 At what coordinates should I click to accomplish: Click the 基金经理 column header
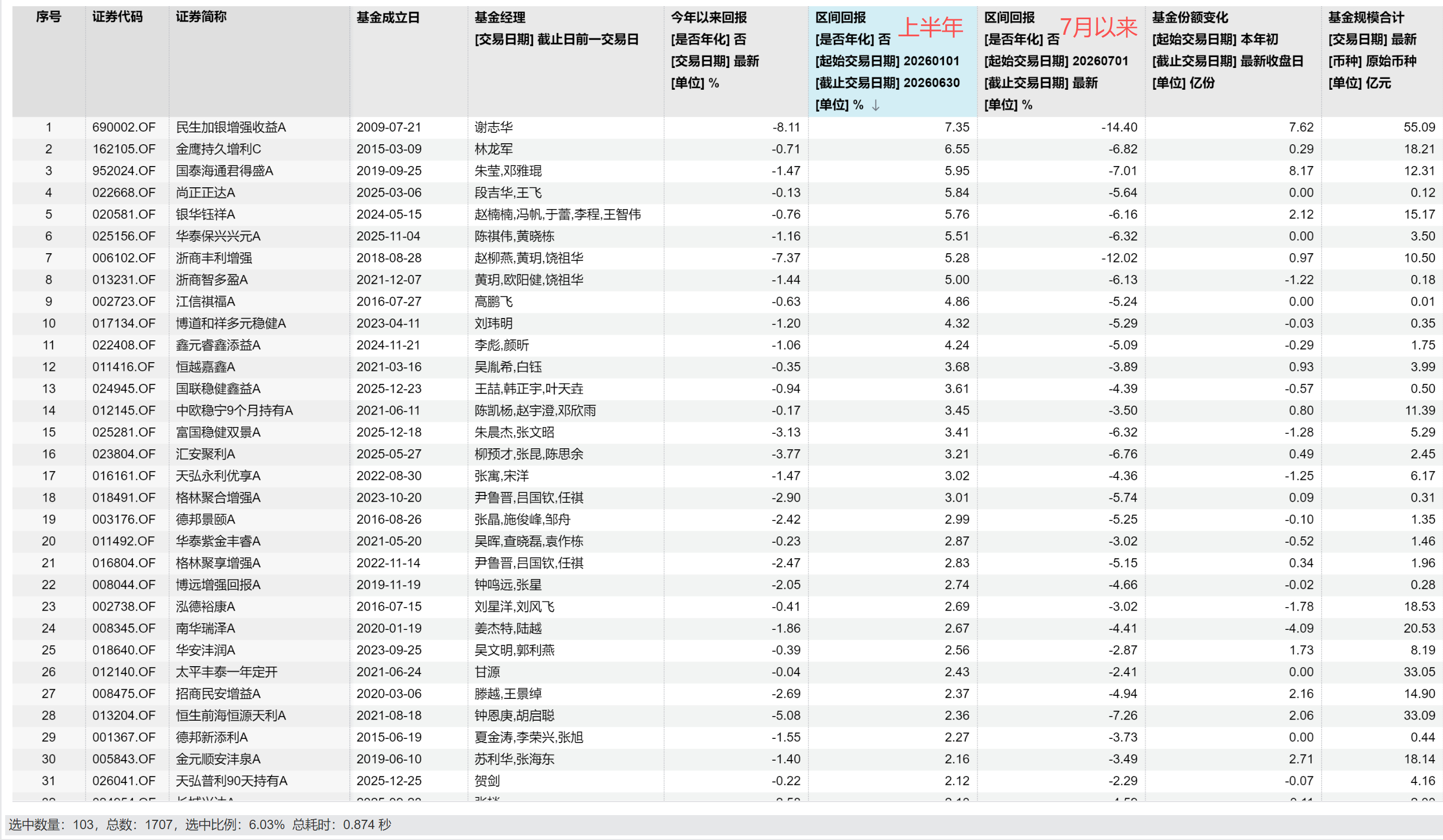(x=500, y=17)
